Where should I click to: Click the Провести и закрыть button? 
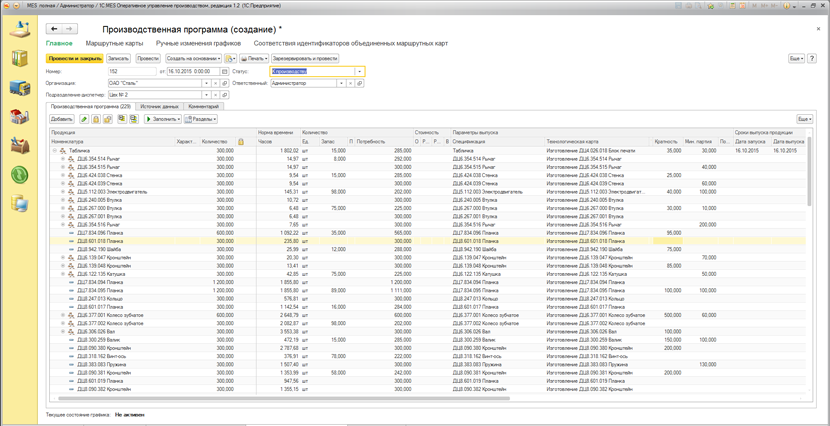[x=74, y=59]
